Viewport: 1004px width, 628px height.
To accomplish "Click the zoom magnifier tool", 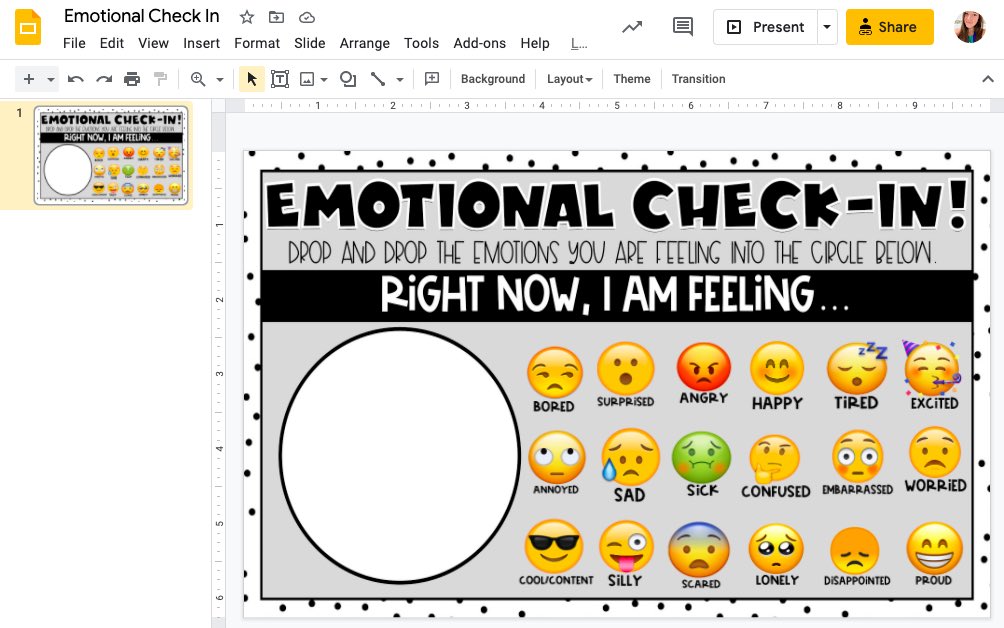I will click(198, 79).
